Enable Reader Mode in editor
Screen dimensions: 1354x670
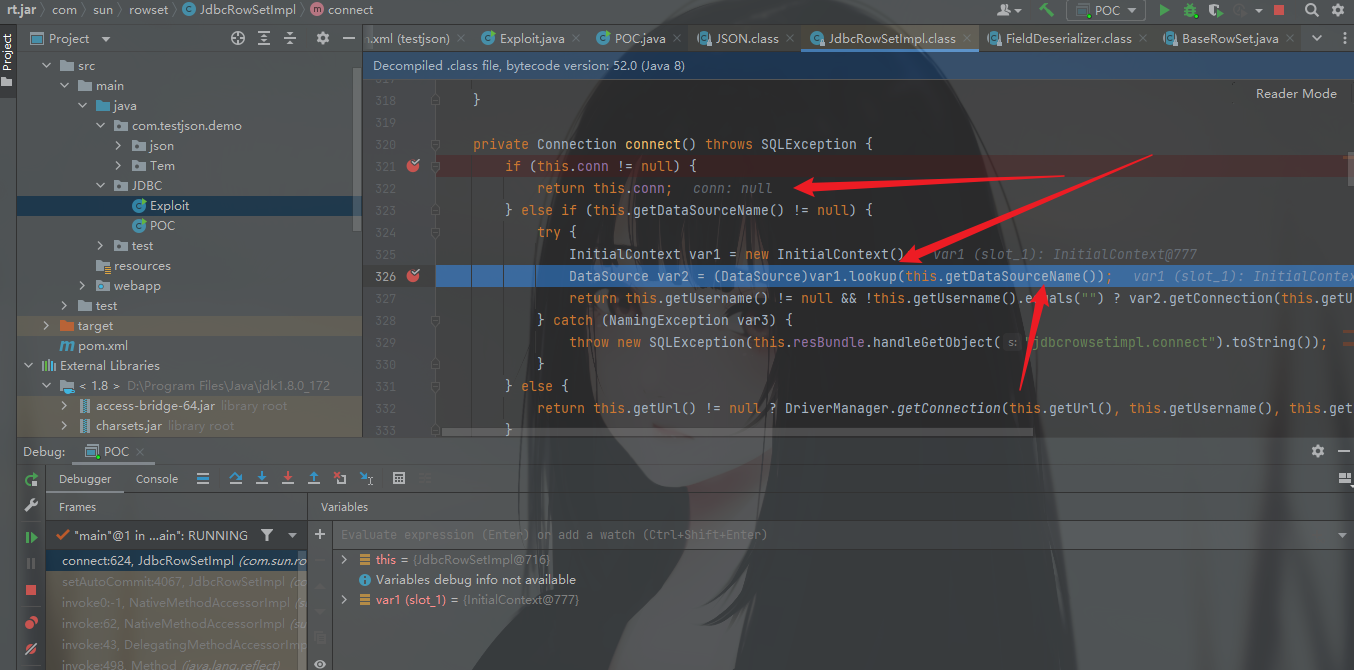click(1296, 93)
